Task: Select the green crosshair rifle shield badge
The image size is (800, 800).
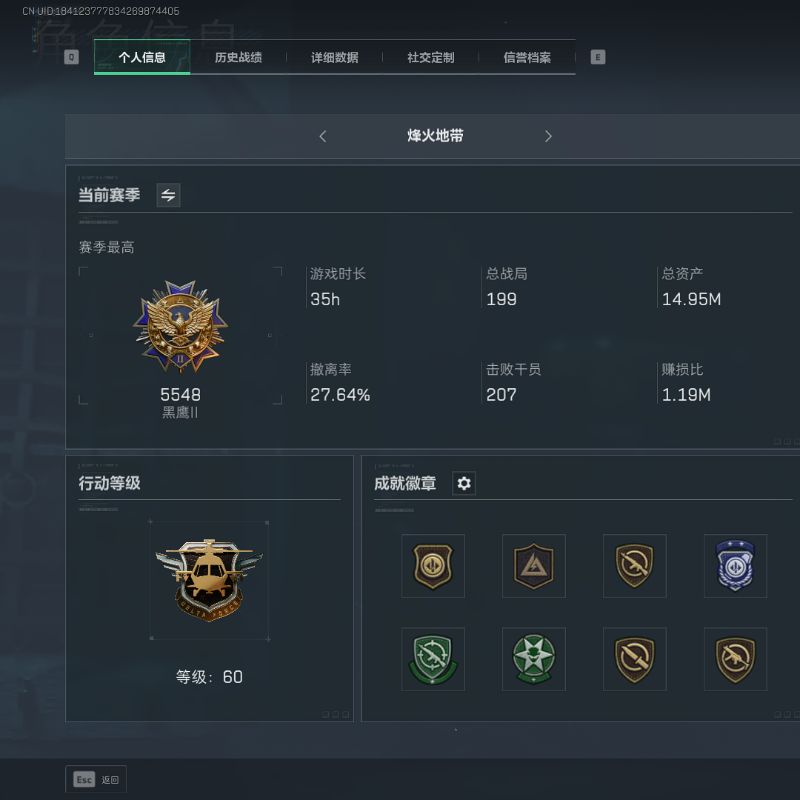Action: [x=433, y=659]
